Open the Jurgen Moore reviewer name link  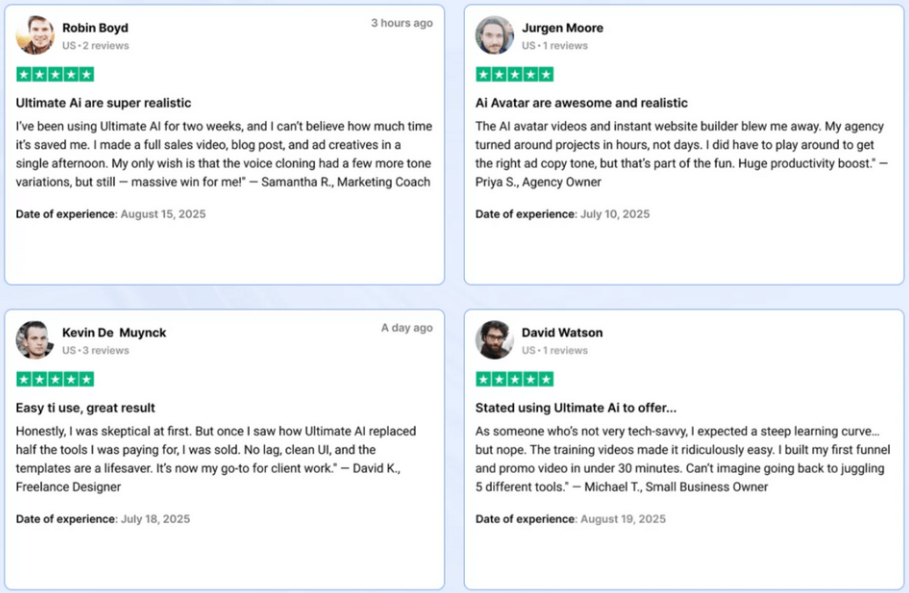click(x=562, y=28)
